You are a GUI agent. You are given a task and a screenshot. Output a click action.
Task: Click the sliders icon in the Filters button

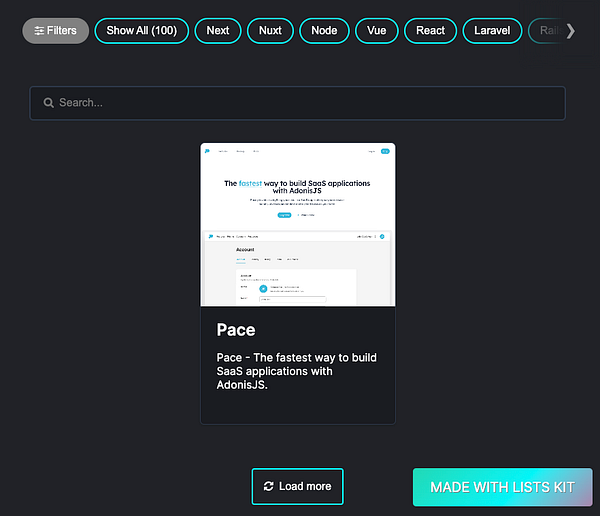click(x=39, y=31)
